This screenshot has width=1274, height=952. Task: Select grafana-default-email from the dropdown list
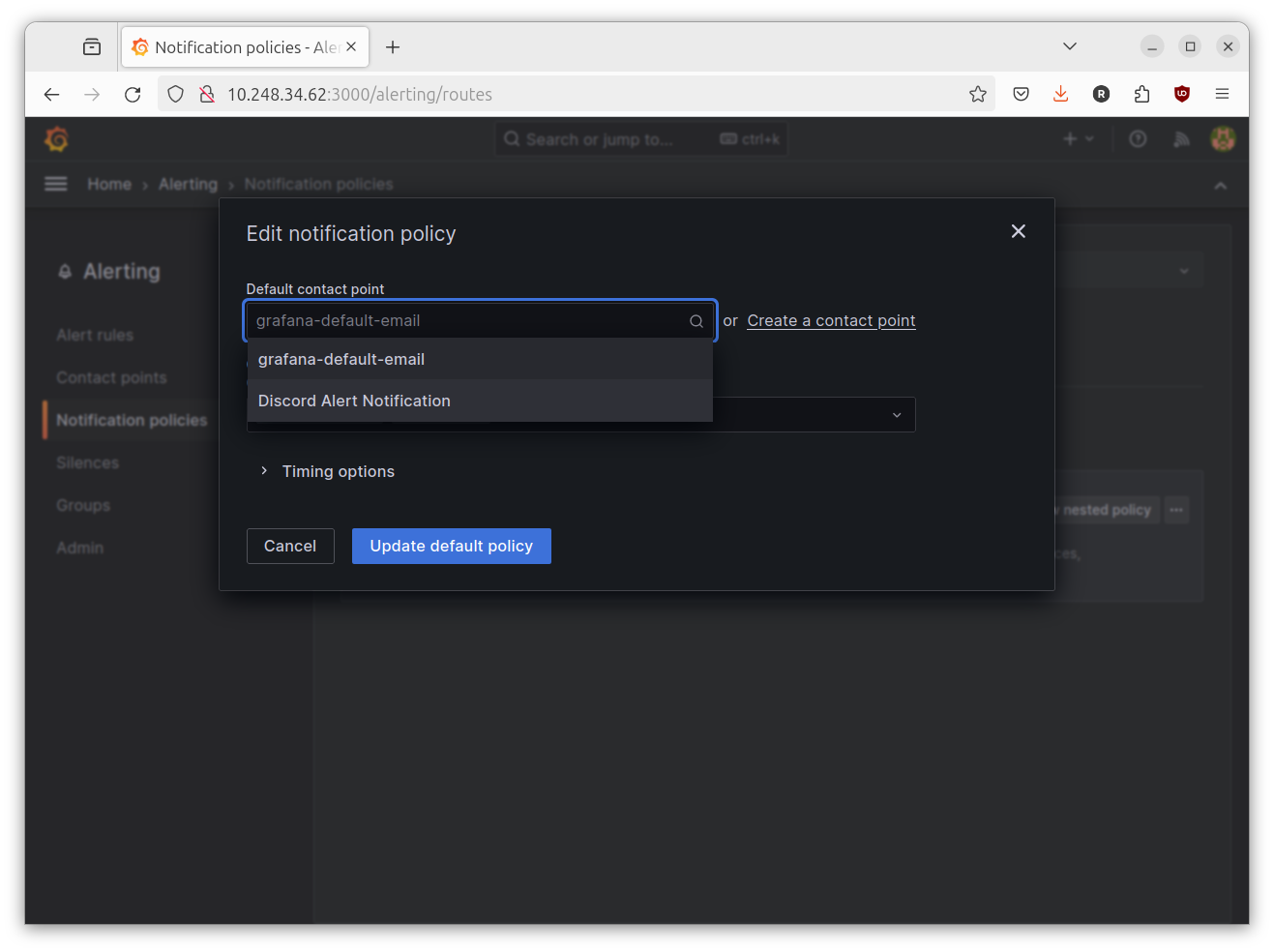[480, 359]
